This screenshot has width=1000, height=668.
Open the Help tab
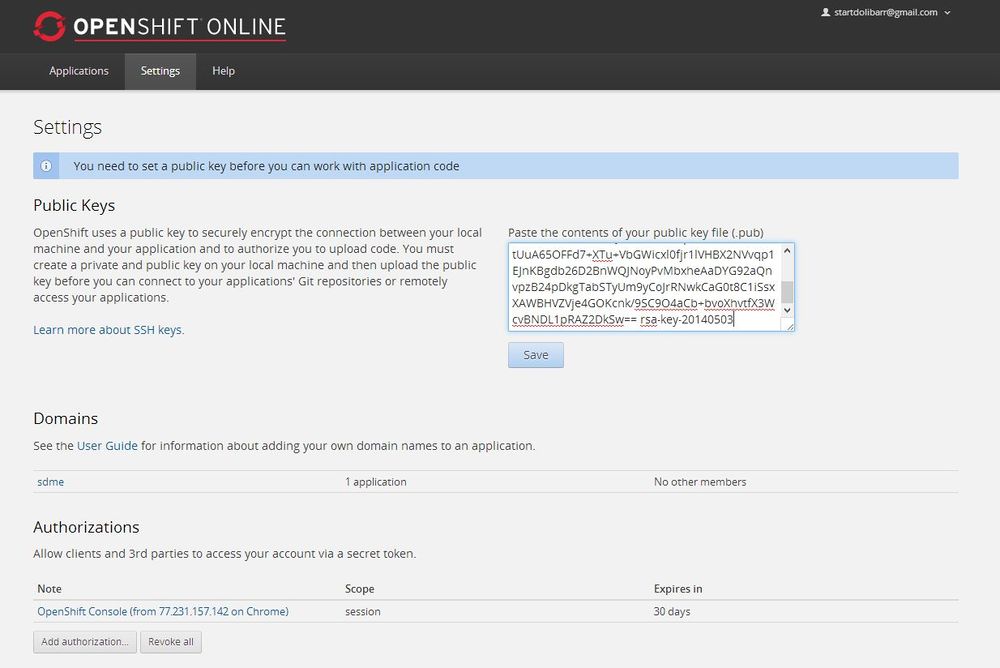tap(223, 70)
